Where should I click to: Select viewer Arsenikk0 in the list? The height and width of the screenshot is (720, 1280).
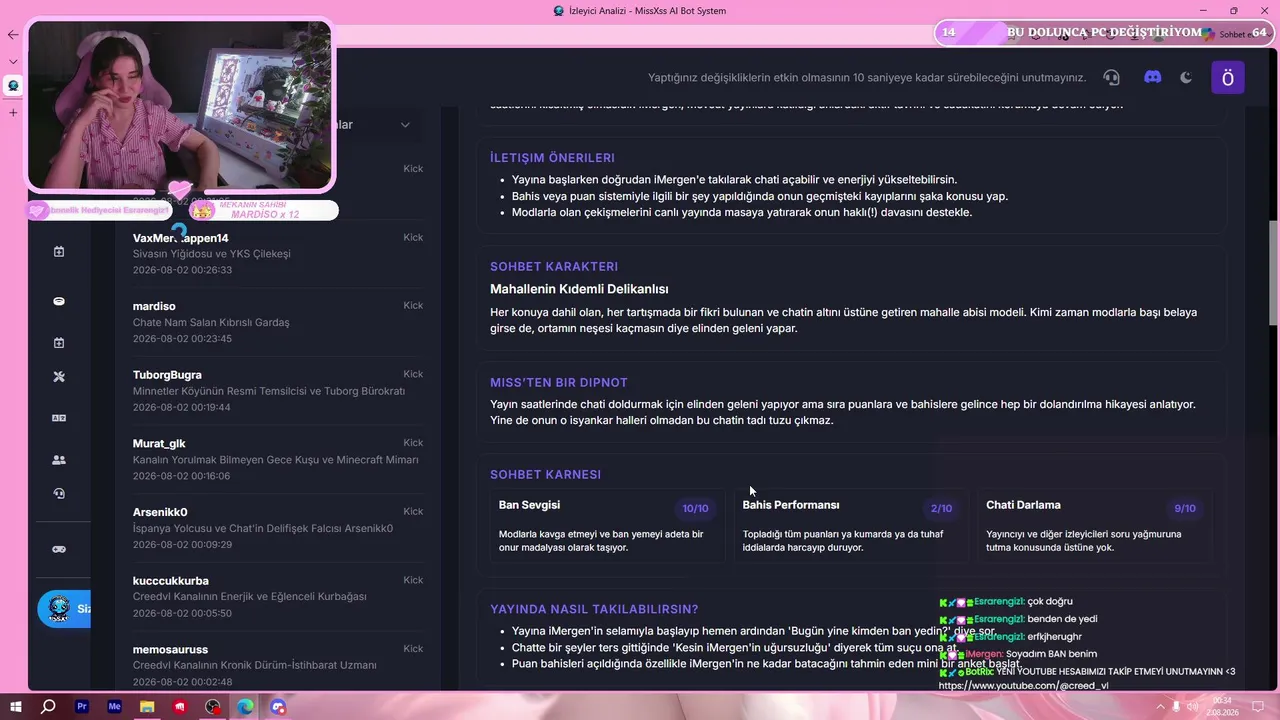coord(278,528)
